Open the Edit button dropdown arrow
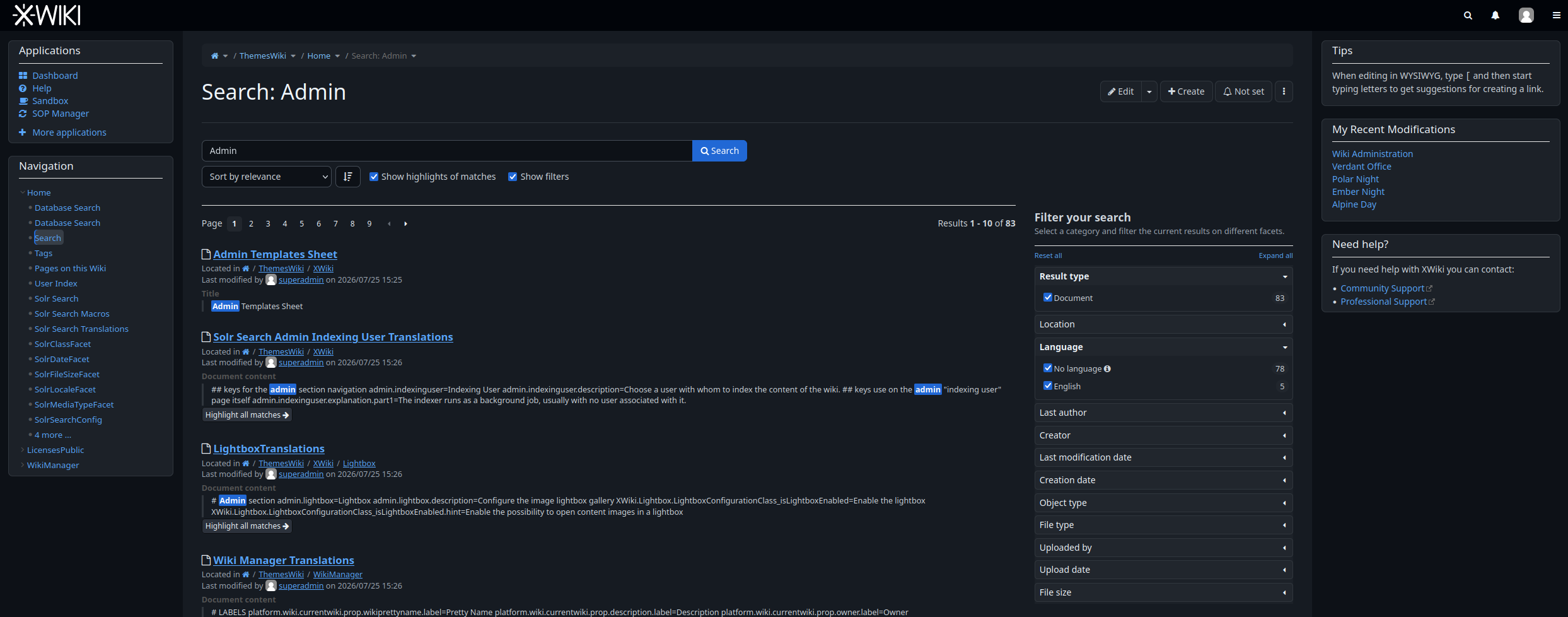This screenshot has height=617, width=1568. click(1149, 91)
